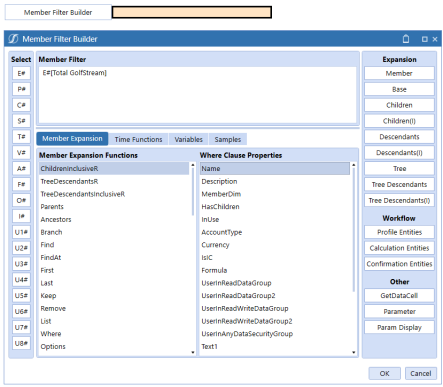Open the Samples tab

228,139
